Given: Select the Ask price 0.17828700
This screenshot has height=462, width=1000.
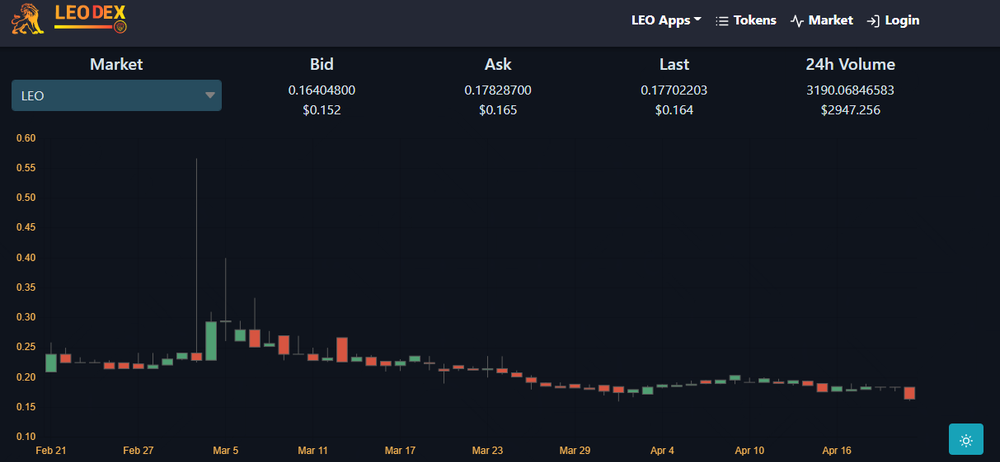Looking at the screenshot, I should pos(497,91).
